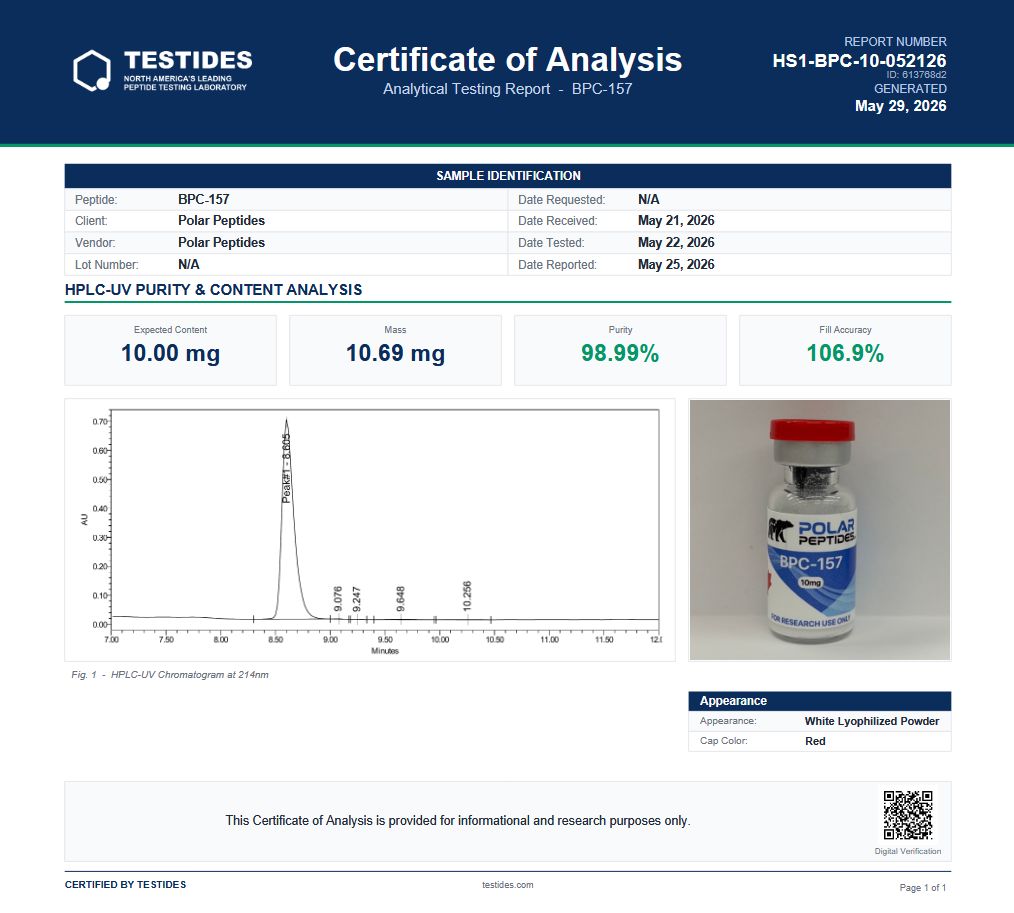Screen dimensions: 1014x913
Task: Open the vial photo thumbnail
Action: coord(819,530)
